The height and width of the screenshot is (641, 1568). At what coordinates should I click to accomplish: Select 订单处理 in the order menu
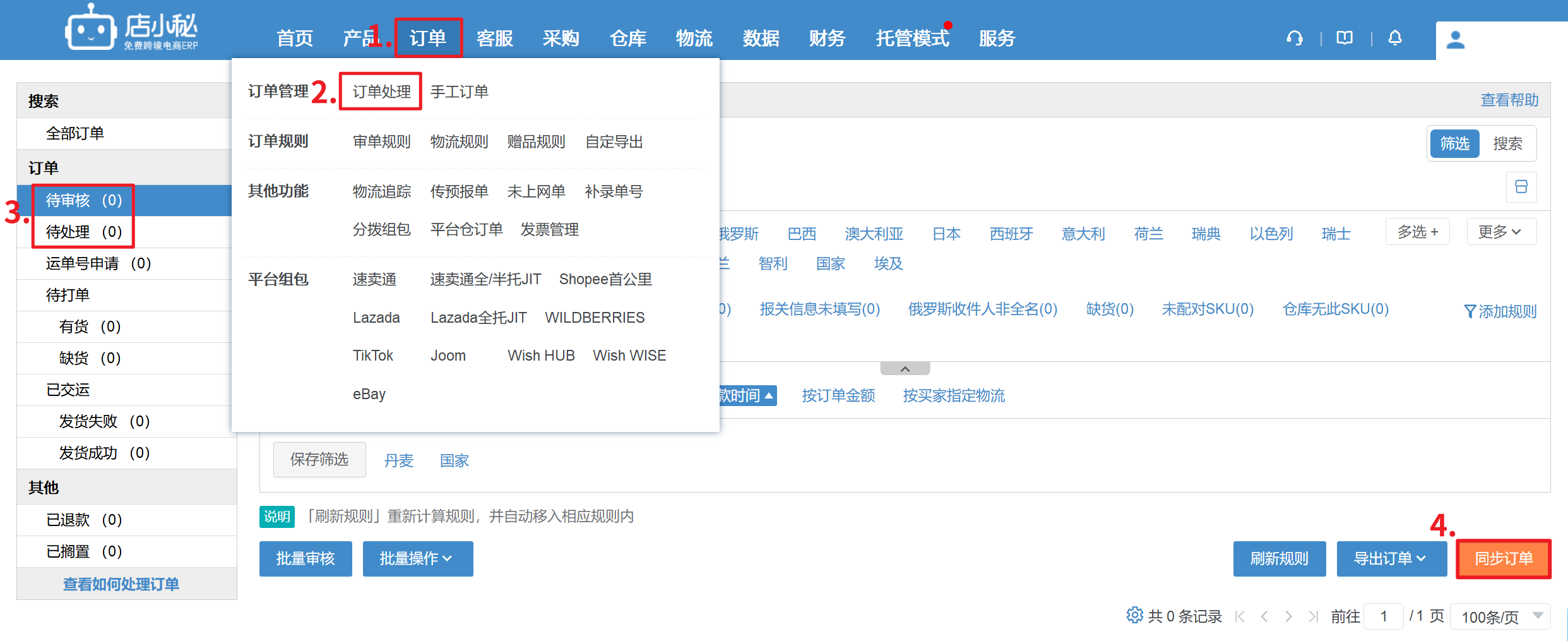point(381,92)
